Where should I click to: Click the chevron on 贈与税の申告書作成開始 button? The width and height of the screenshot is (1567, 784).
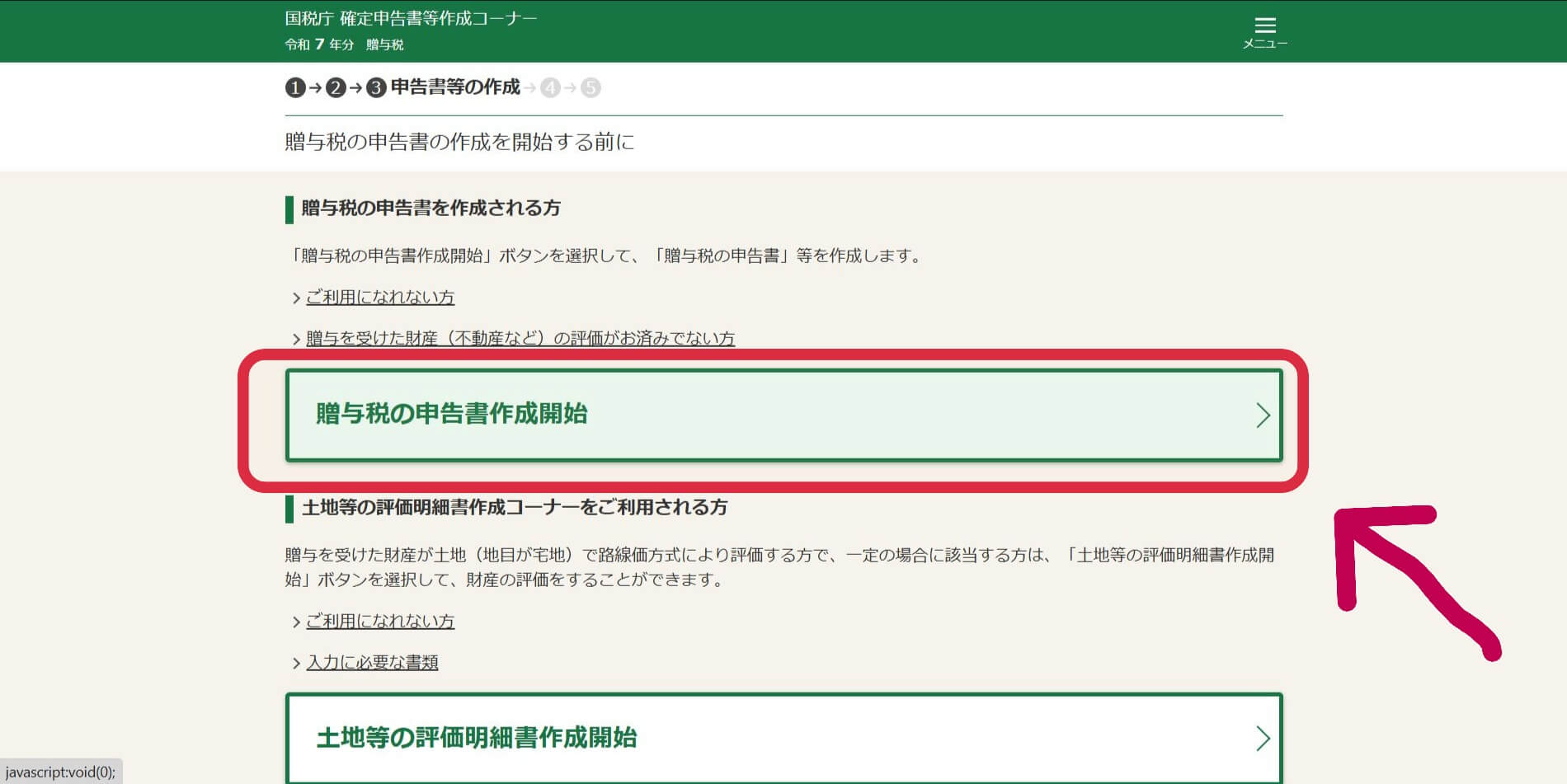click(x=1263, y=415)
